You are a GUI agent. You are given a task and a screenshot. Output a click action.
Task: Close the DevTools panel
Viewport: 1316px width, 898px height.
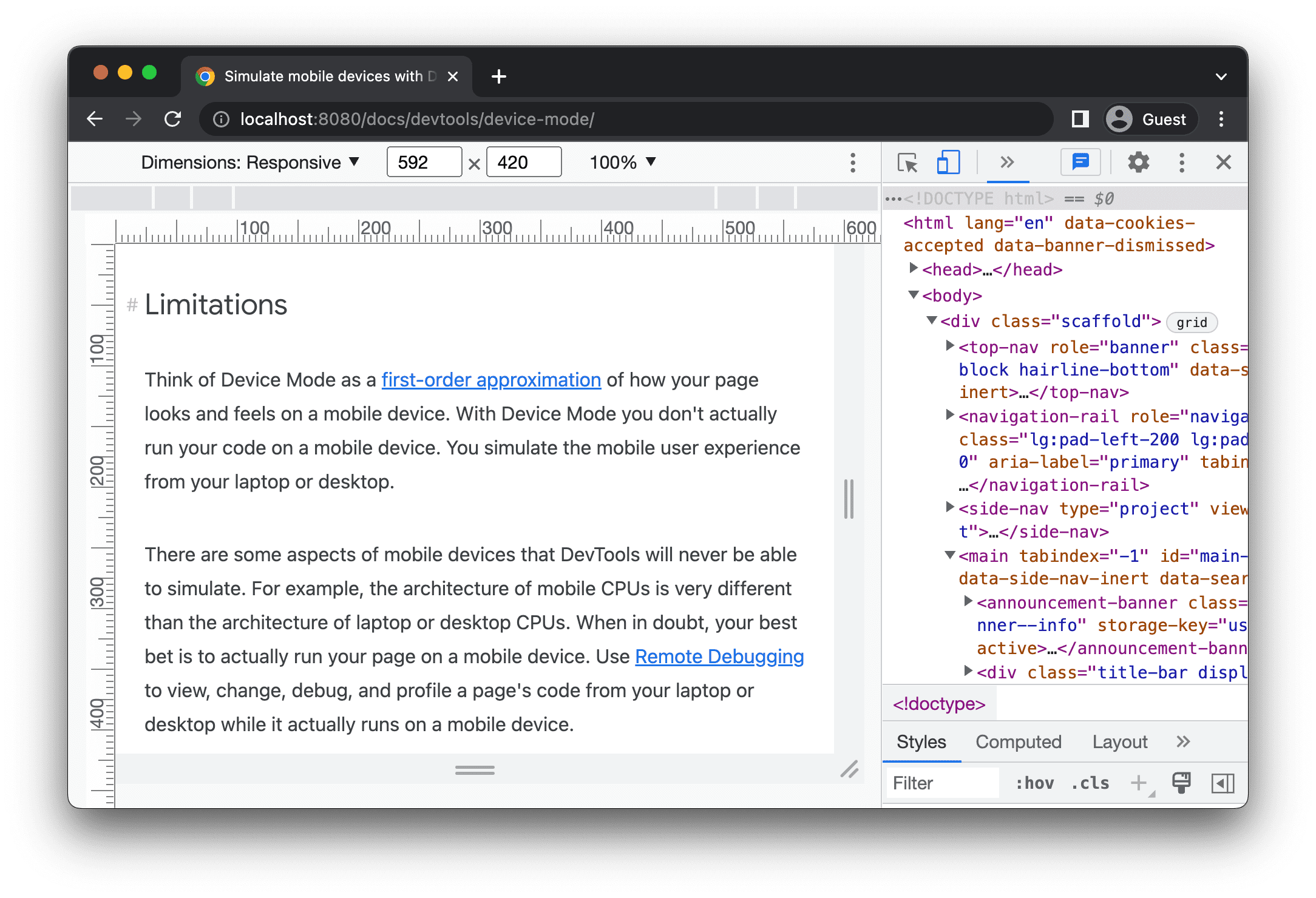[1223, 163]
